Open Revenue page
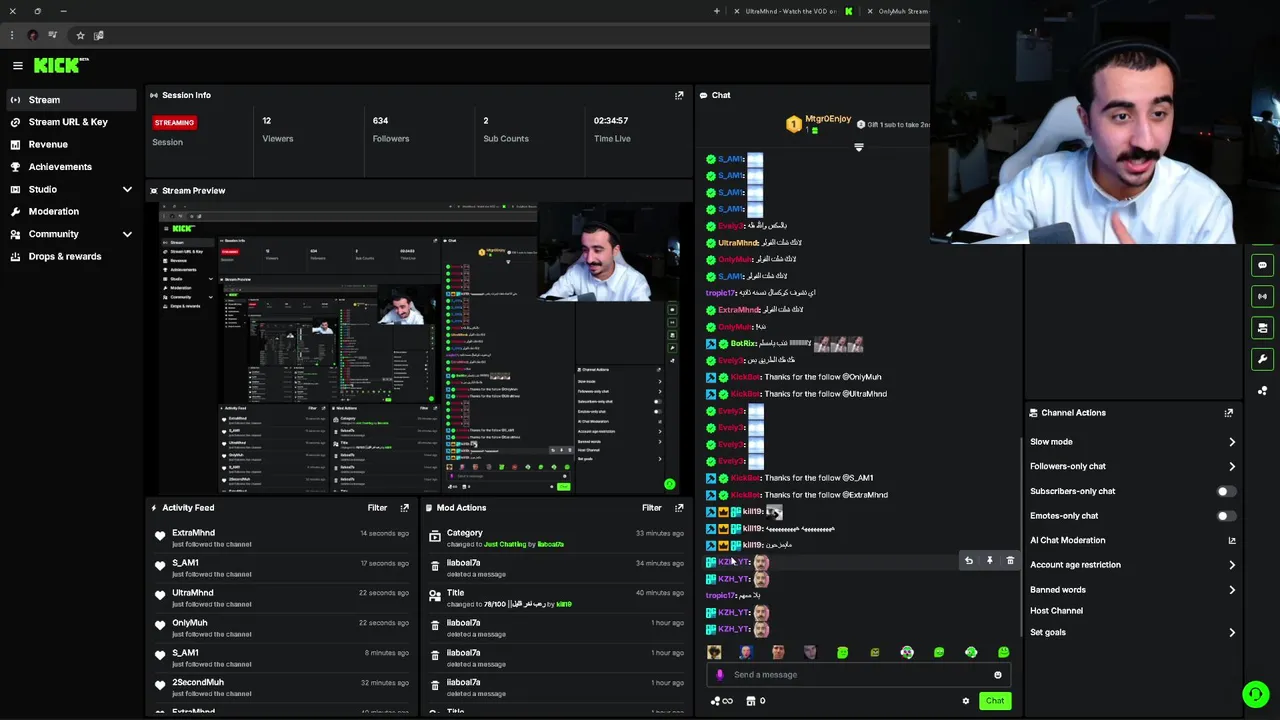Viewport: 1280px width, 720px height. tap(70, 144)
